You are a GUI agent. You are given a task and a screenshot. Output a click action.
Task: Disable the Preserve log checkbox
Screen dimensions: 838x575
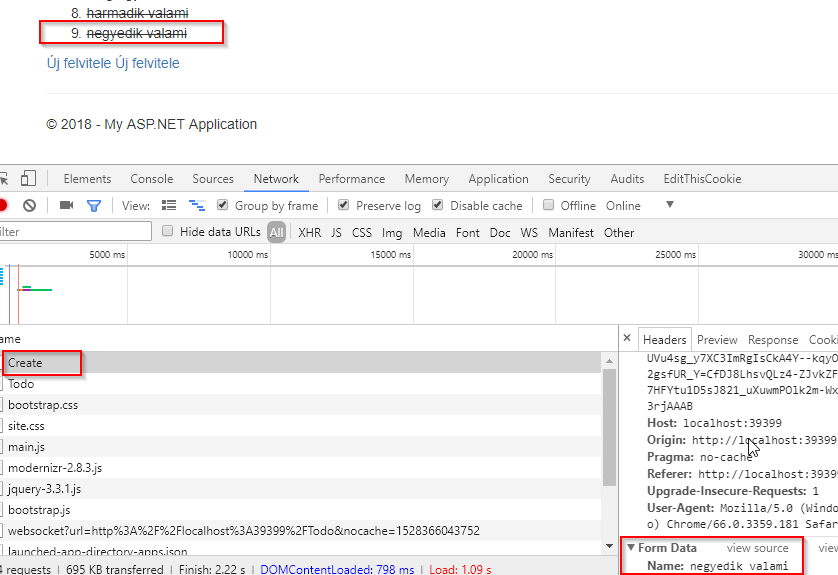[344, 206]
